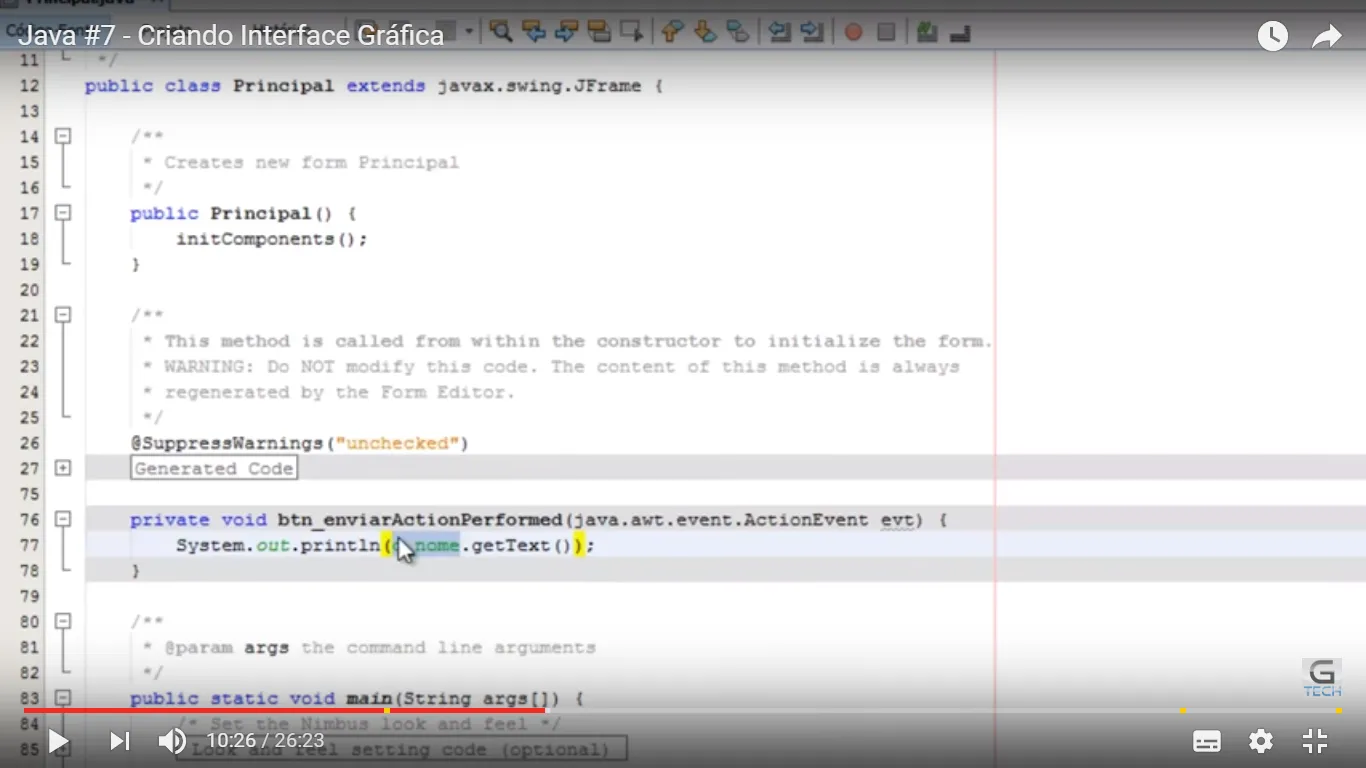Screen dimensions: 1366x768
Task: Click 'println' on line 77
Action: tap(340, 545)
